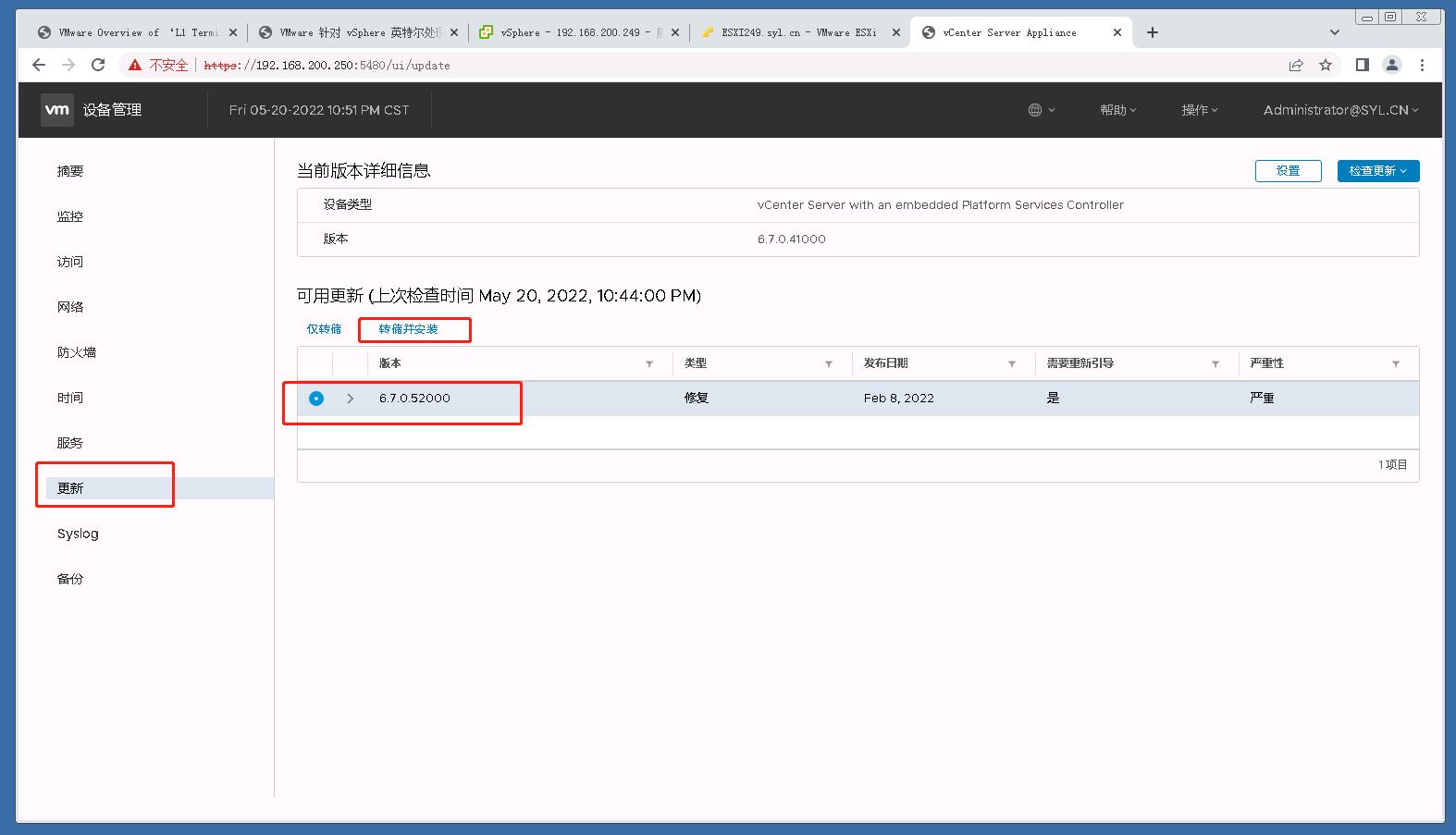Click the 转储并安装 link
This screenshot has height=835, width=1456.
click(x=408, y=329)
